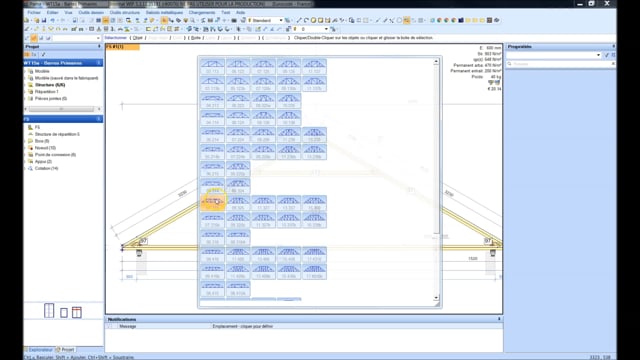Click the project tree horizontal scrollbar
Image resolution: width=640 pixels, height=360 pixels.
pyautogui.click(x=61, y=109)
